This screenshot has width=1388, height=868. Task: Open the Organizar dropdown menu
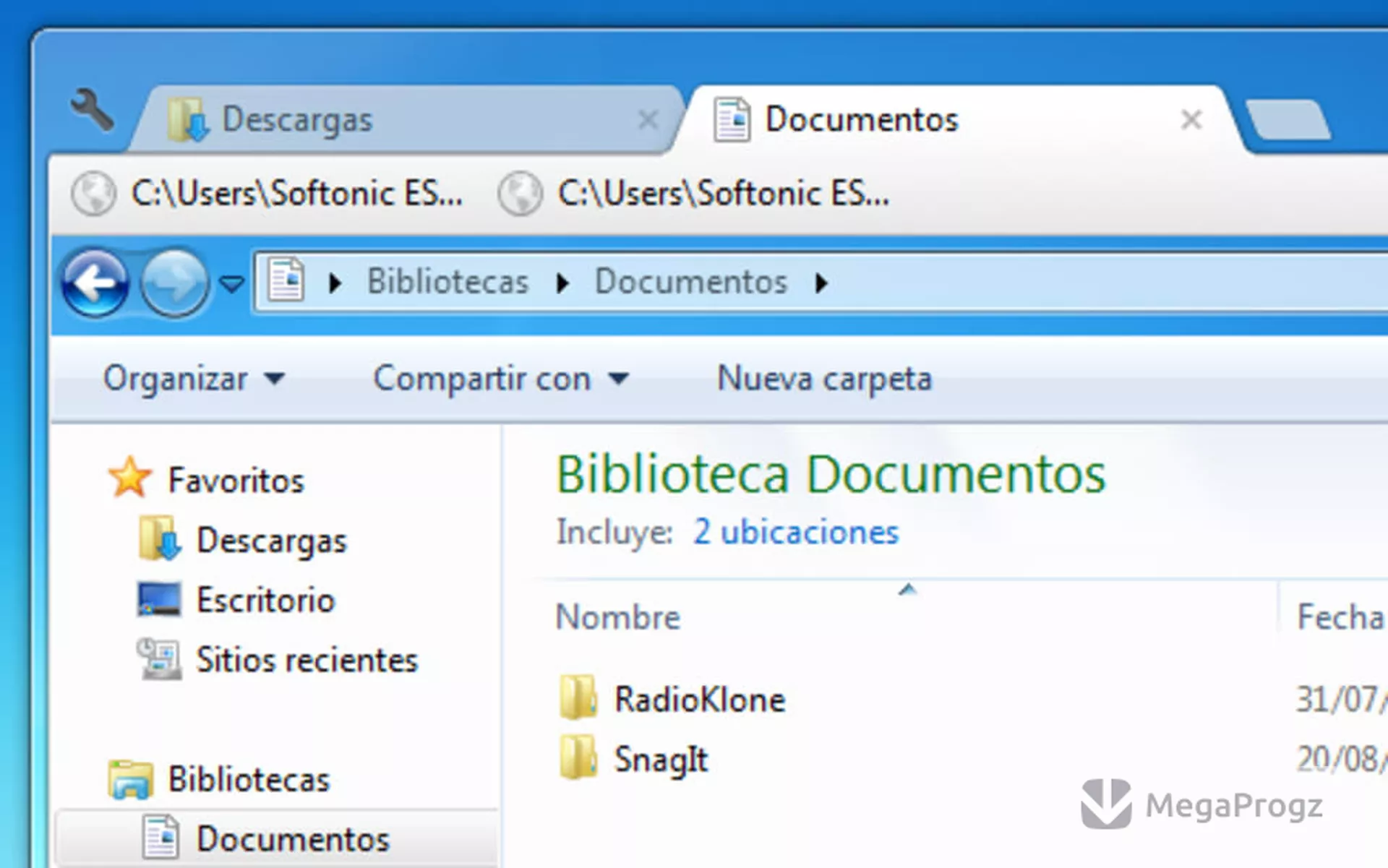coord(194,379)
